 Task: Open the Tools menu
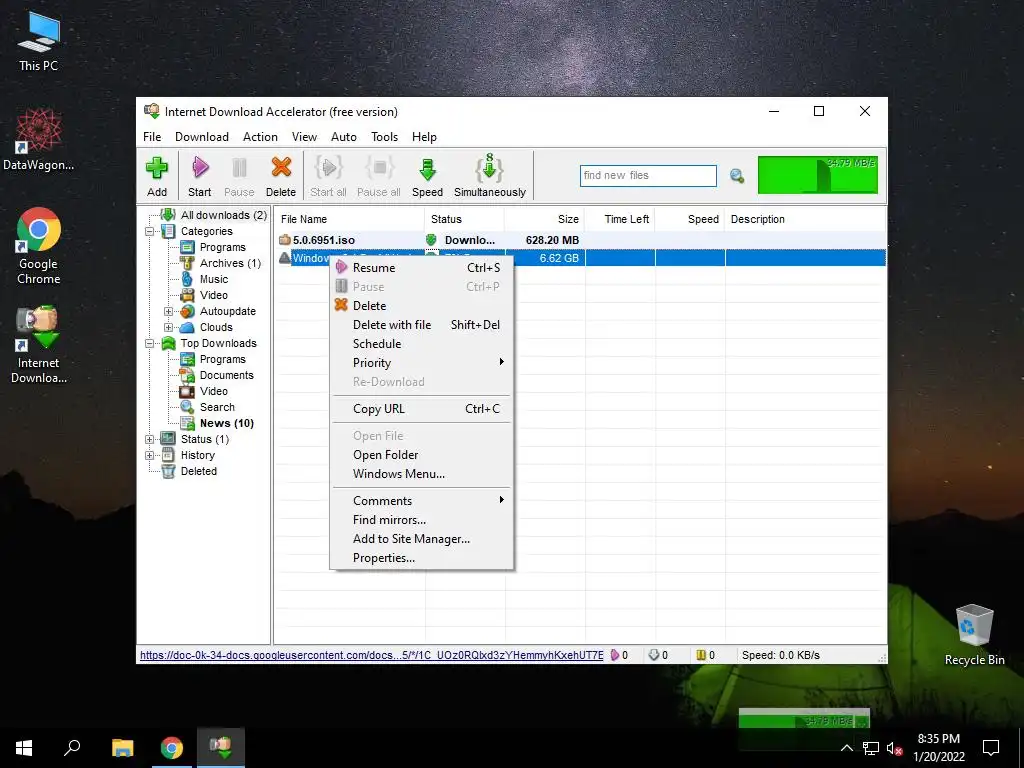pyautogui.click(x=385, y=136)
